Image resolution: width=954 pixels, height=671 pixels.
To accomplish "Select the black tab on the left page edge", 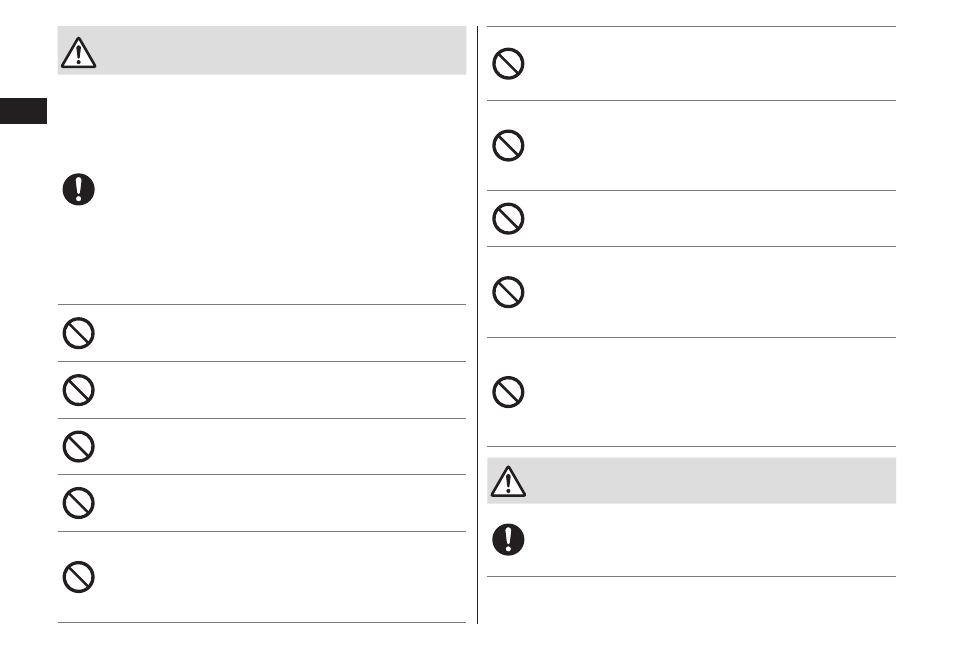I will tap(23, 111).
